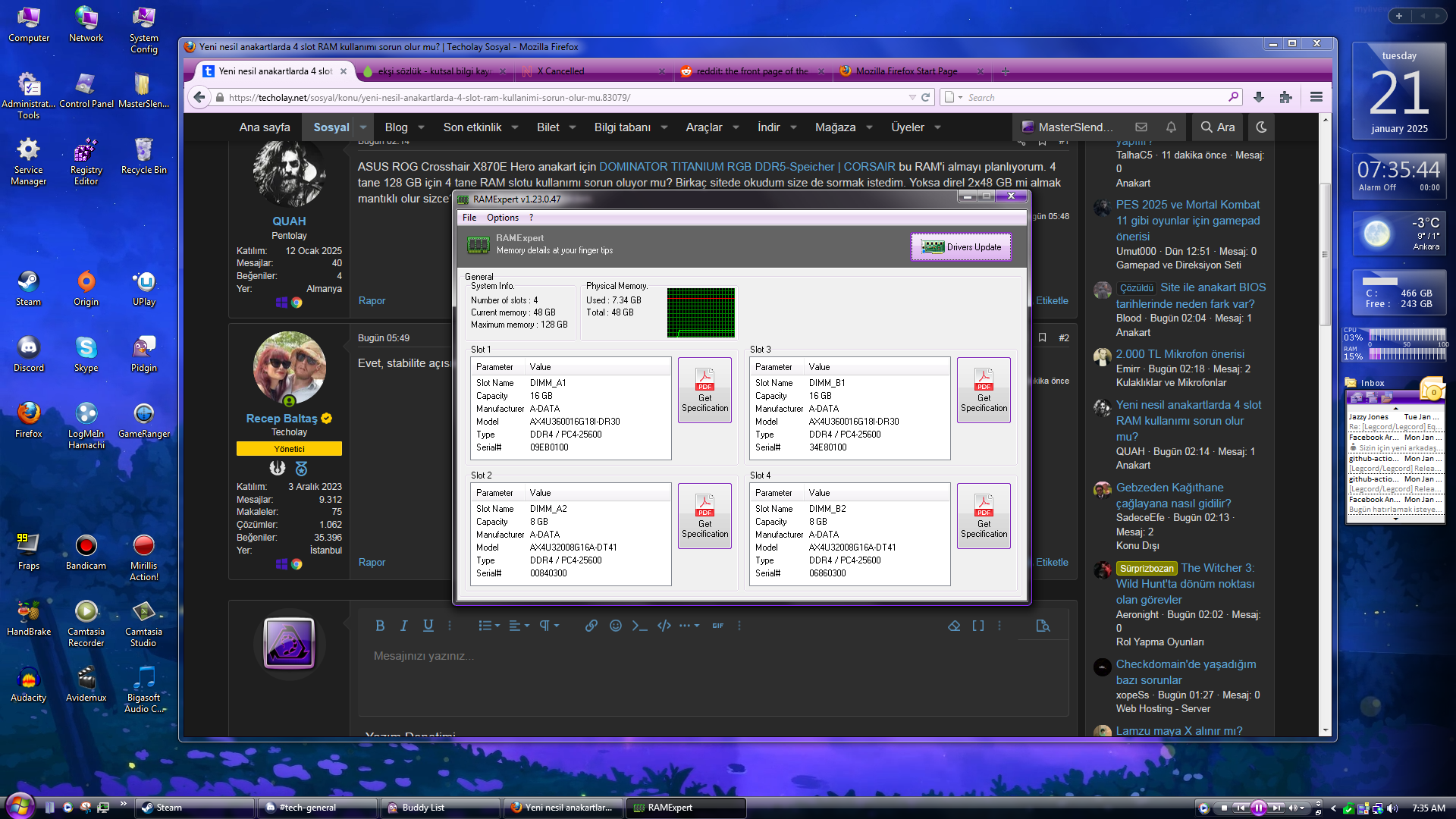
Task: Open Buddy List from taskbar
Action: click(x=440, y=808)
